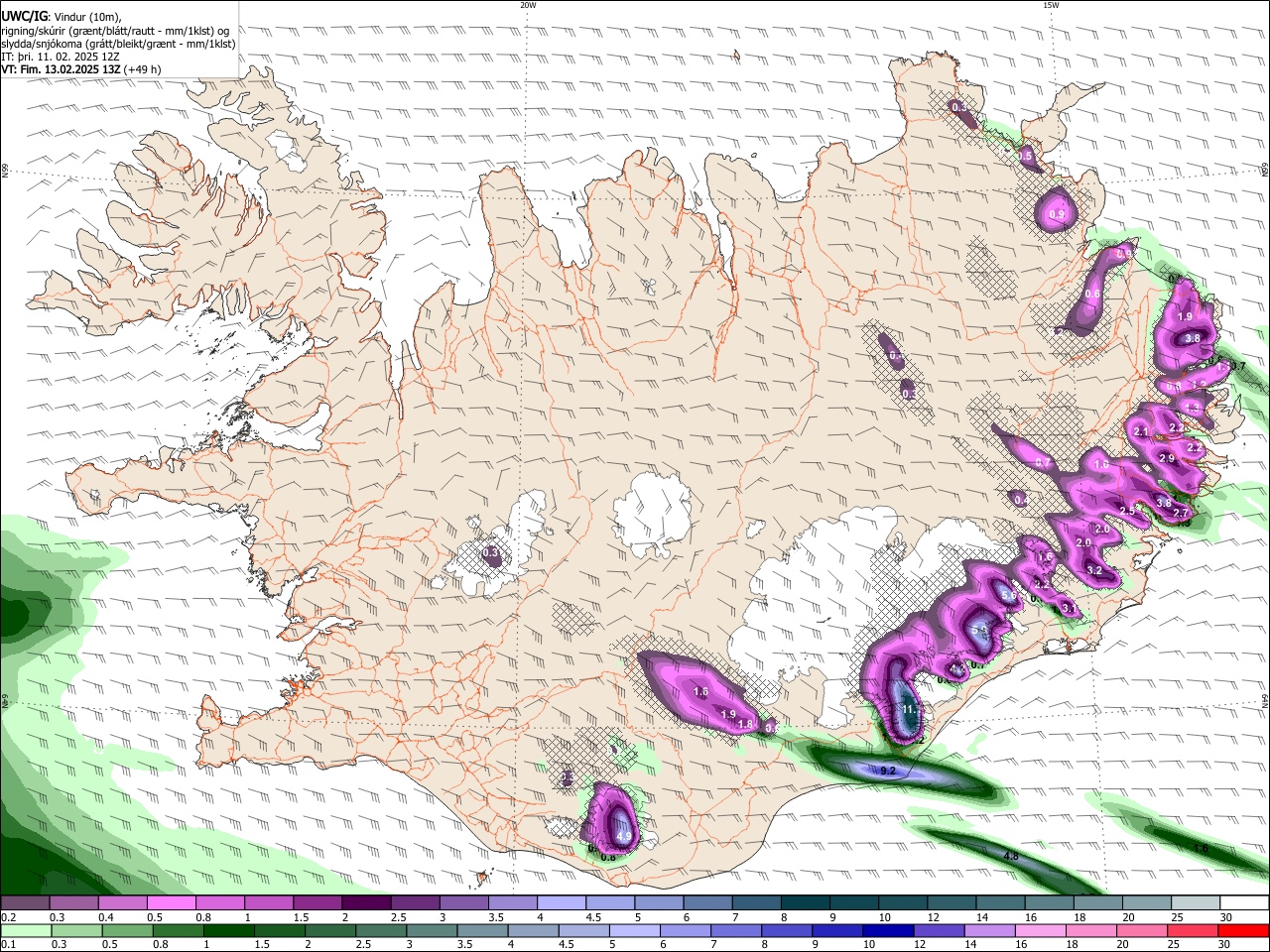Click the palest green 0.1 swatch in the bottom legend row
This screenshot has height=952, width=1270.
(x=25, y=930)
